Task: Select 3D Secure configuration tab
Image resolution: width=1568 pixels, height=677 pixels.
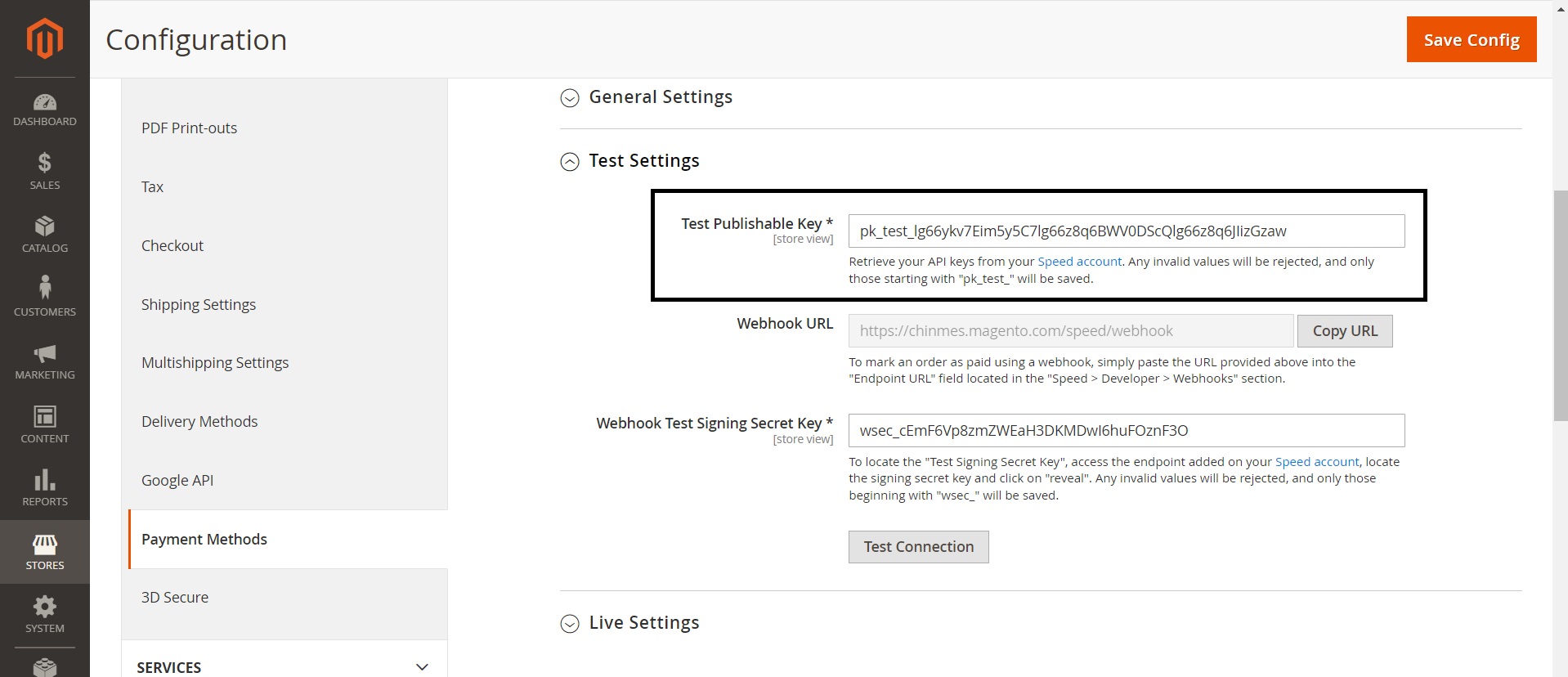Action: pyautogui.click(x=175, y=598)
